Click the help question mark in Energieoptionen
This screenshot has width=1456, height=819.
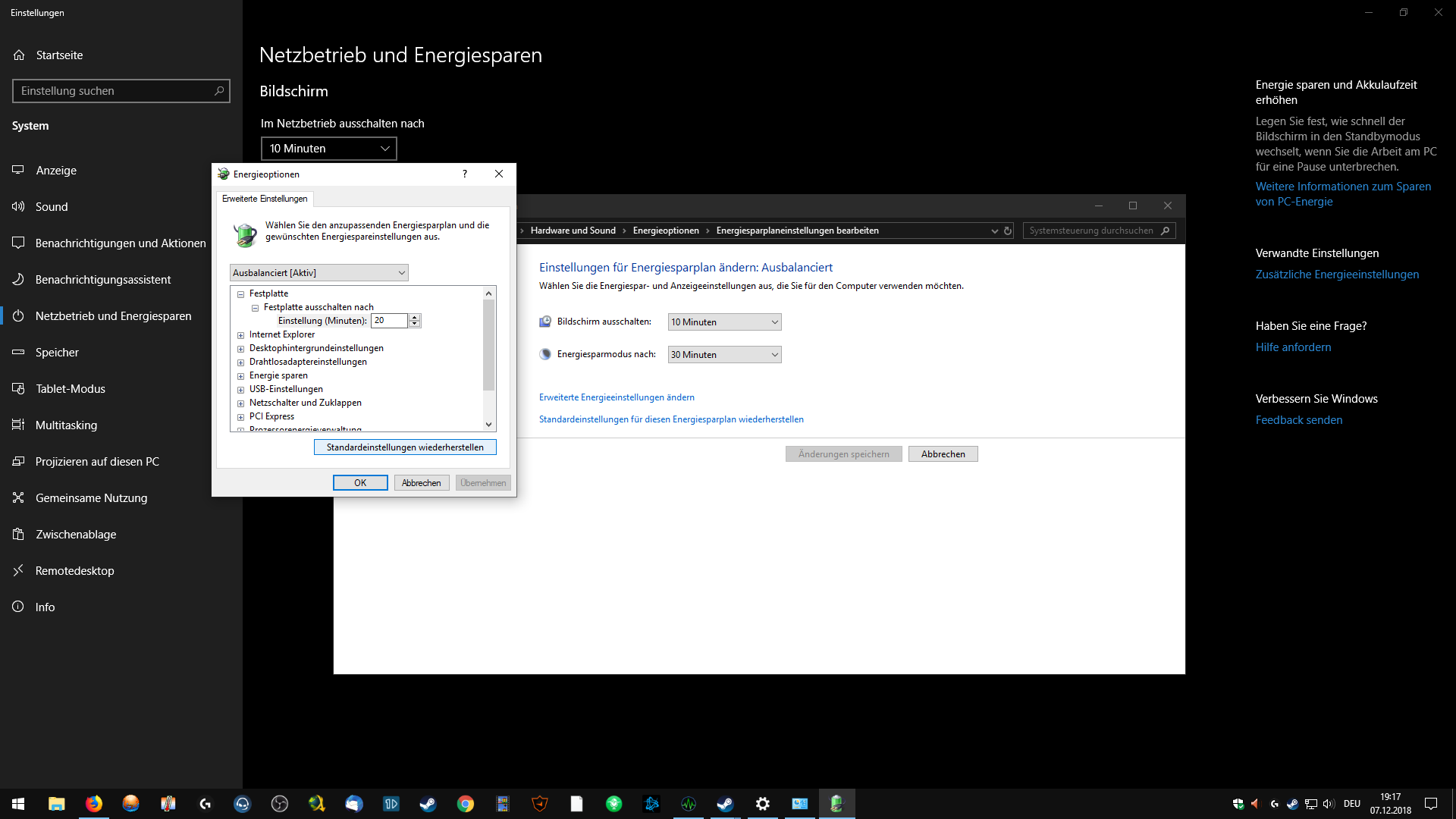point(465,174)
